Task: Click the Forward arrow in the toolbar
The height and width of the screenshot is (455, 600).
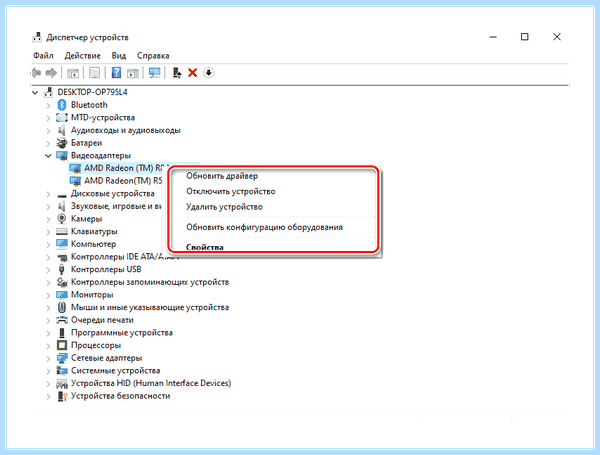Action: click(x=51, y=73)
